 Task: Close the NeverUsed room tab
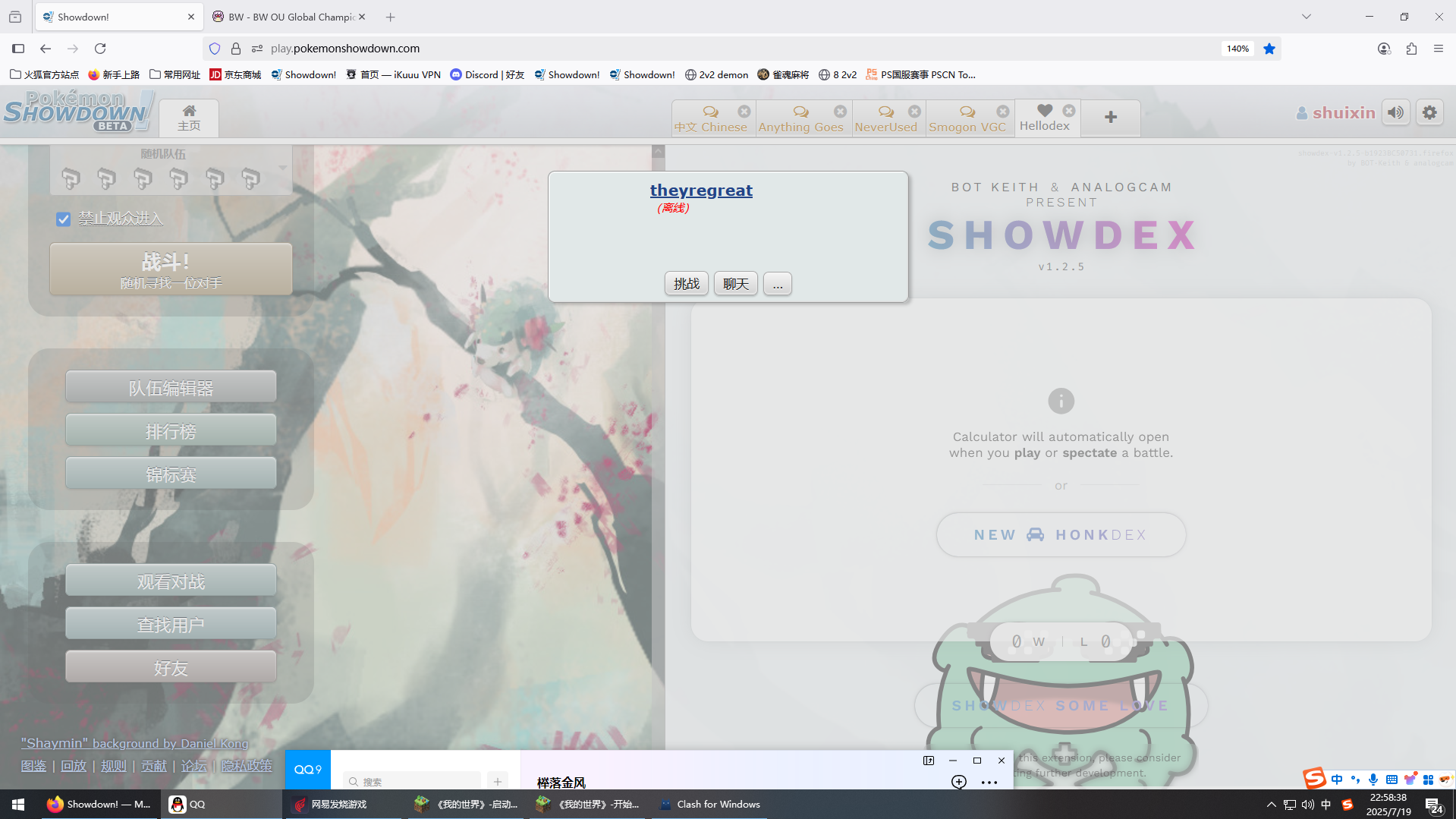tap(914, 111)
